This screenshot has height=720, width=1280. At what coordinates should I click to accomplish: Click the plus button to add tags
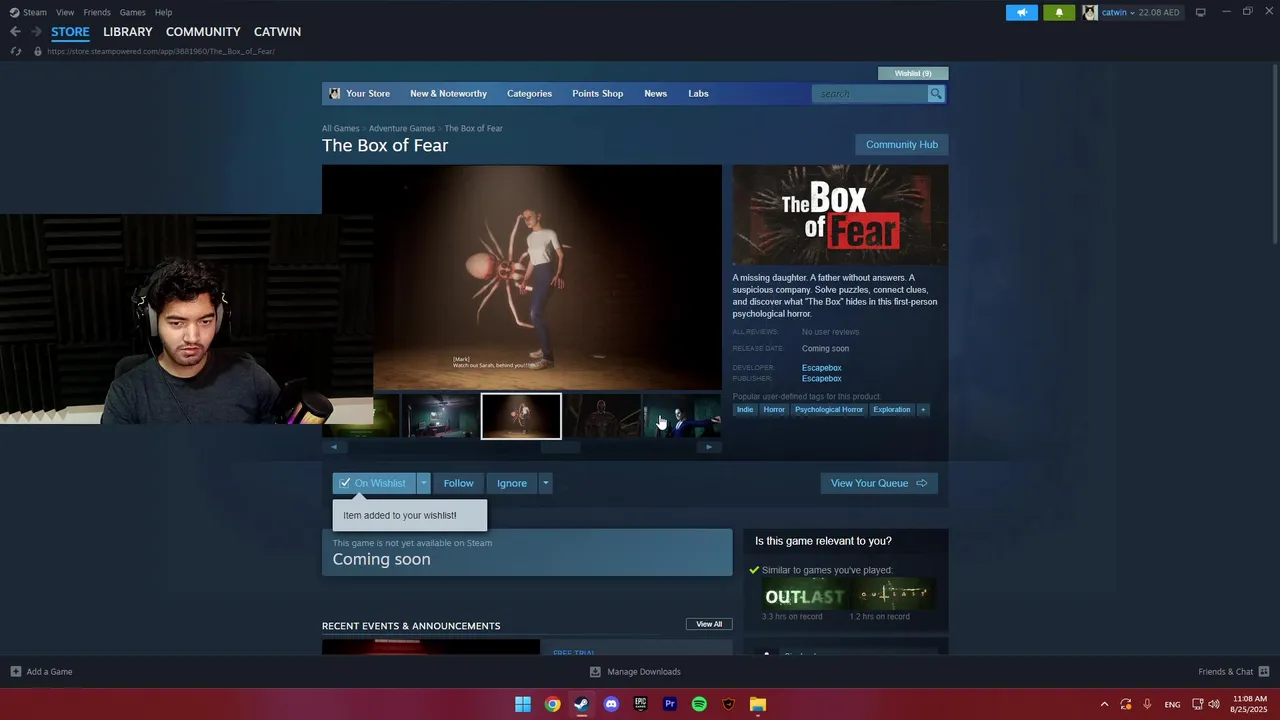click(x=923, y=410)
